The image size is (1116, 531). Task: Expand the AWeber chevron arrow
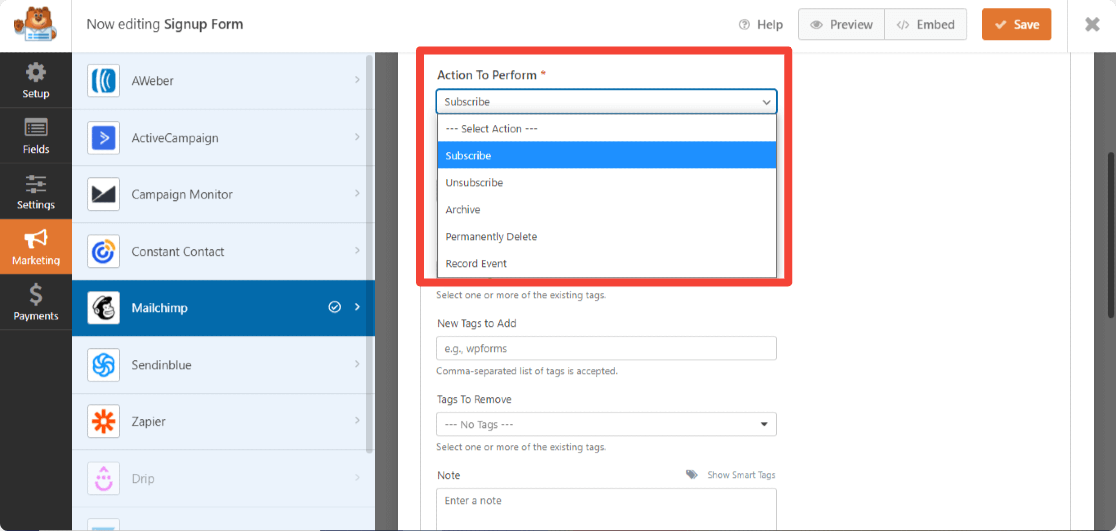[x=357, y=80]
